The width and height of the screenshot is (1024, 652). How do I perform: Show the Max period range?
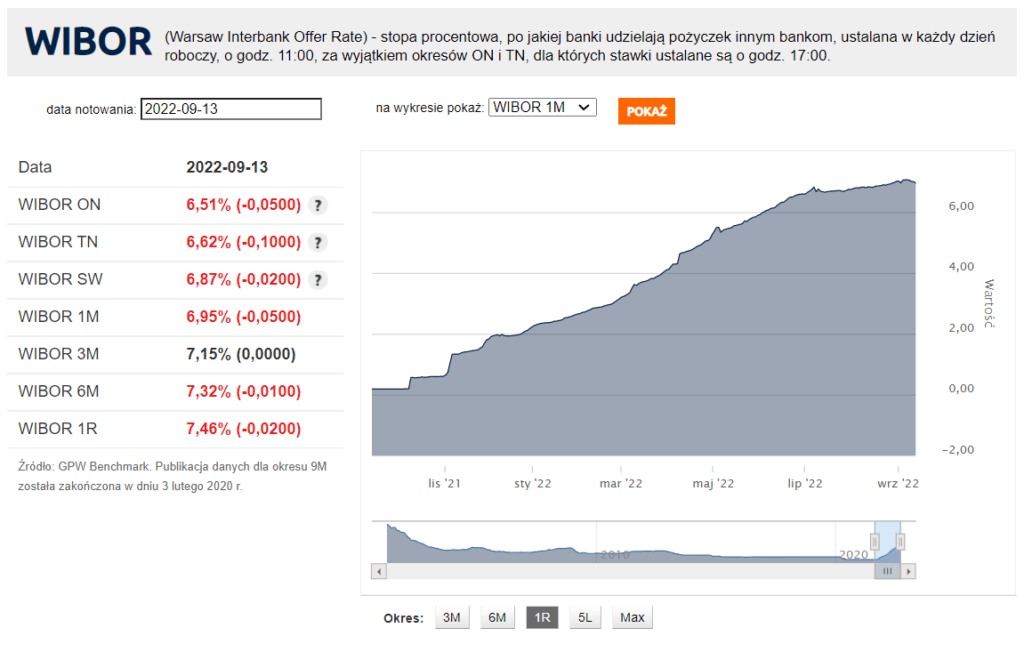(x=632, y=618)
